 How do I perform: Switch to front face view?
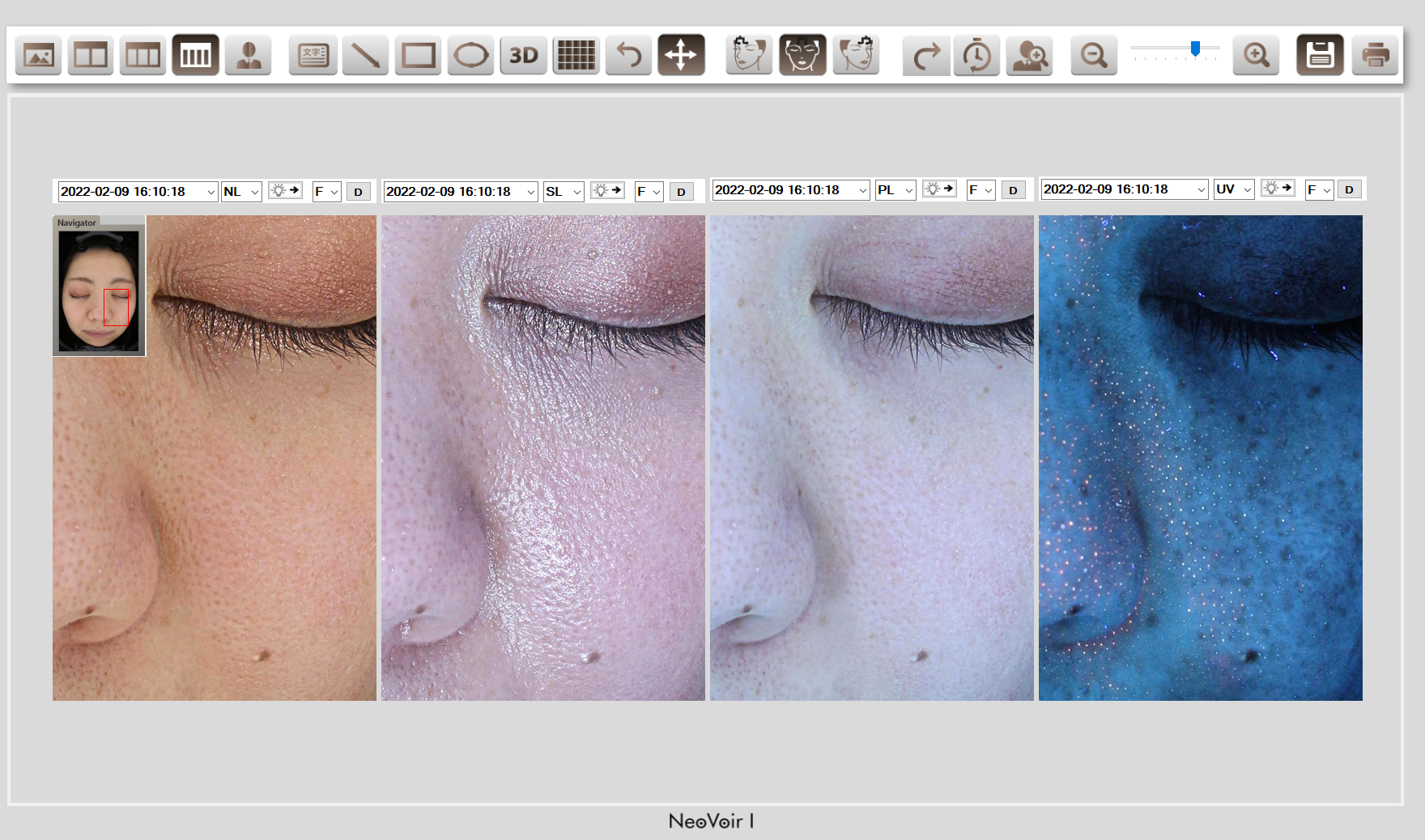[802, 56]
